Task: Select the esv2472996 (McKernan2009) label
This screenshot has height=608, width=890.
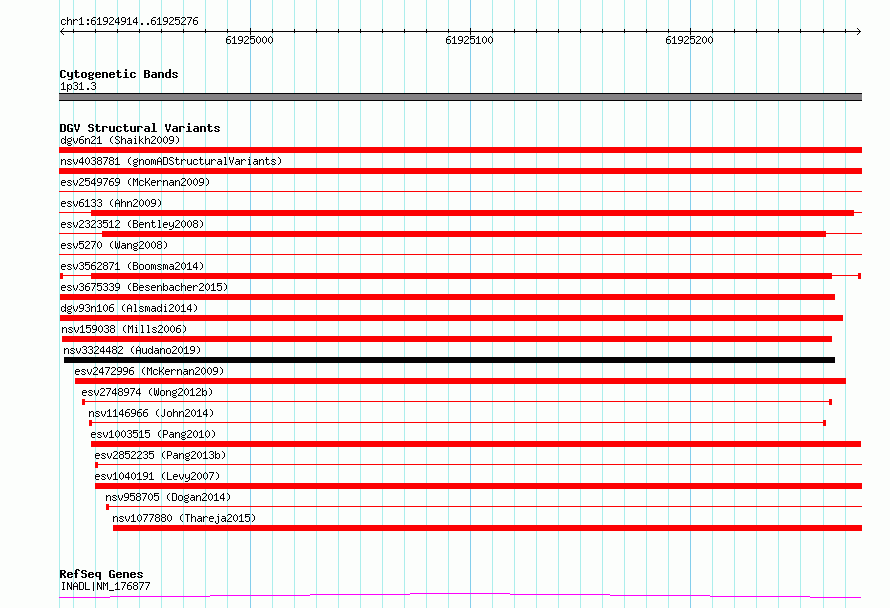Action: [149, 371]
